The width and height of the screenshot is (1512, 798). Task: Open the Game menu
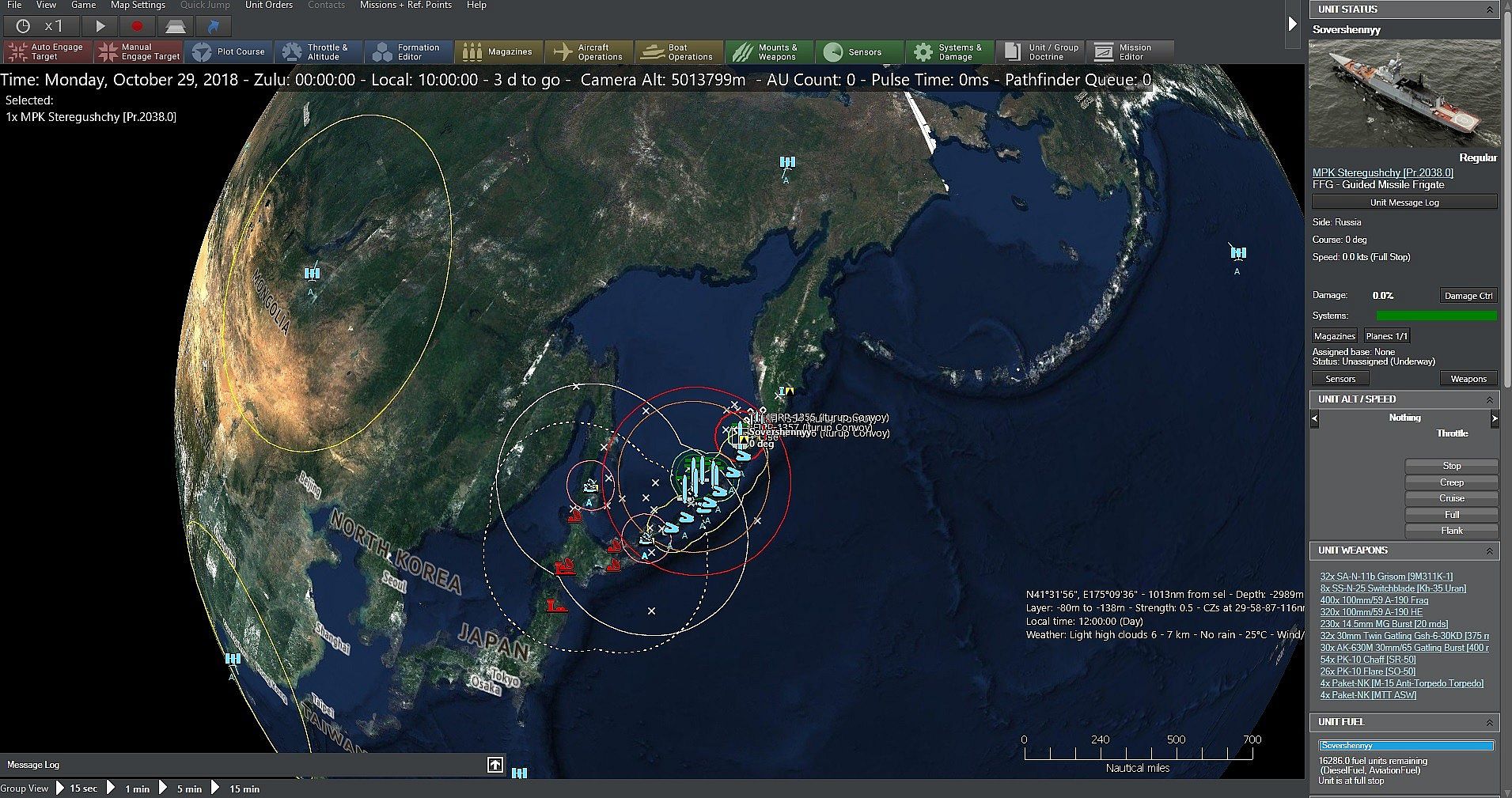point(83,5)
